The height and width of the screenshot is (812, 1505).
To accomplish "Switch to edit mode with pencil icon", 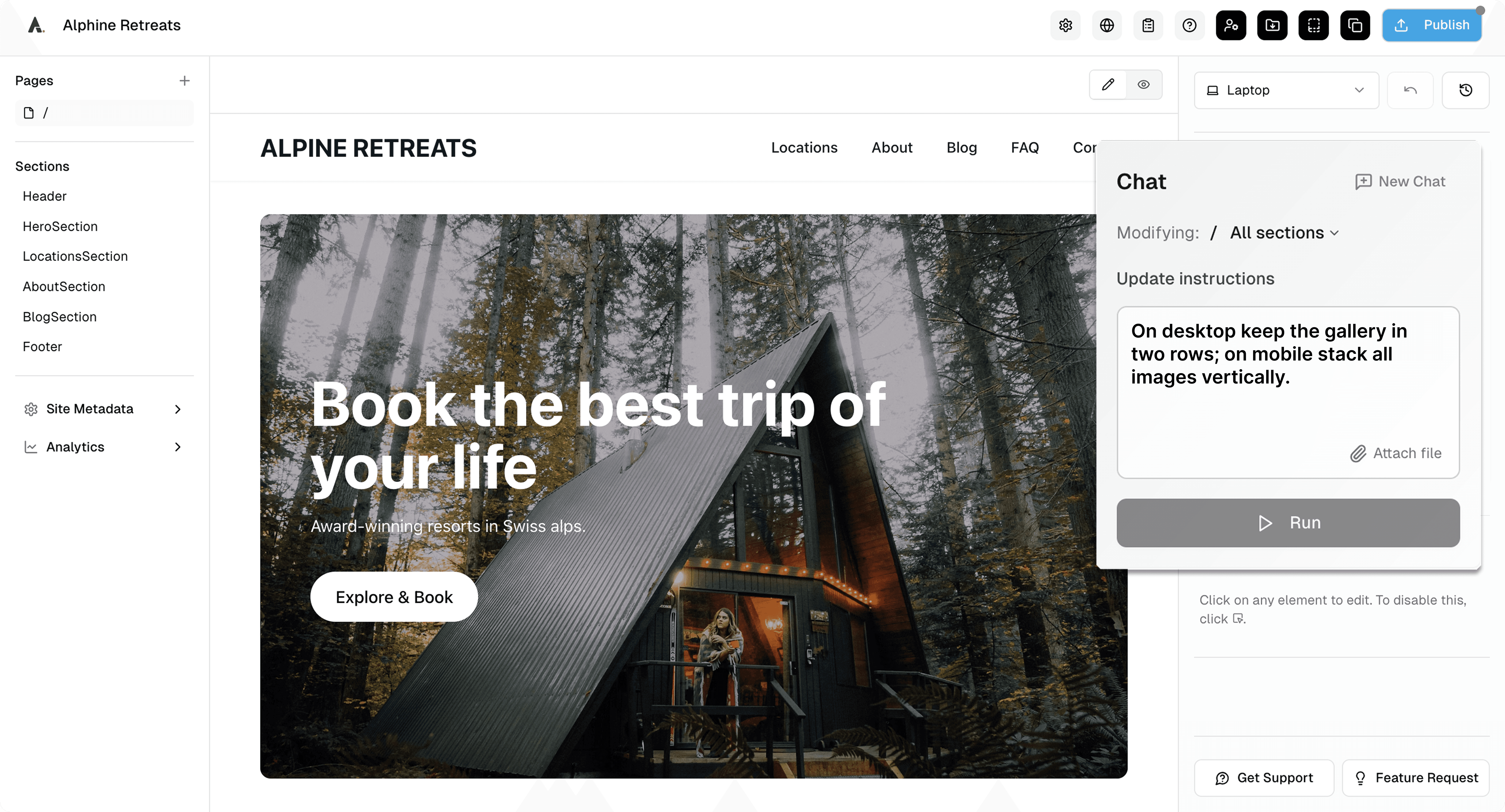I will pyautogui.click(x=1108, y=85).
